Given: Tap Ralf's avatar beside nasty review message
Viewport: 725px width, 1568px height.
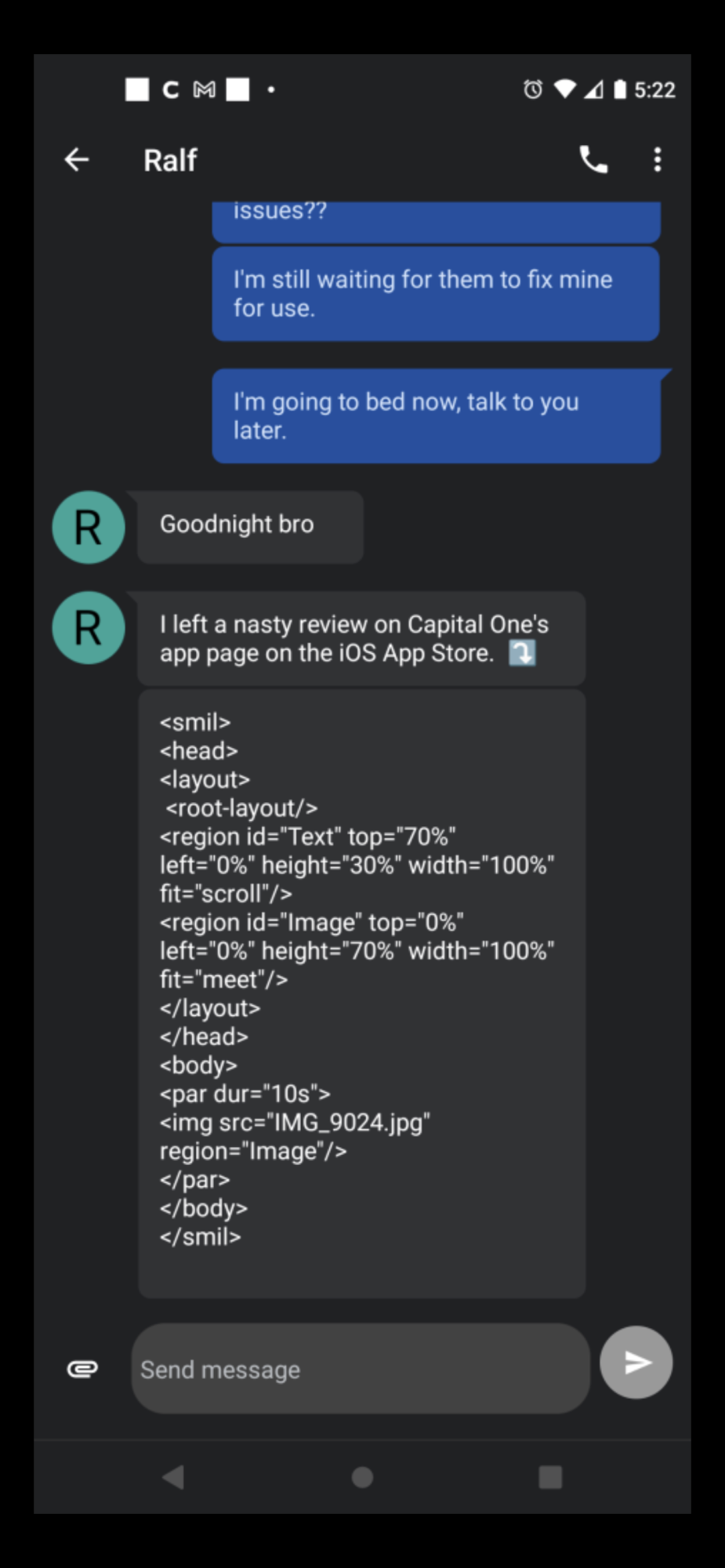Looking at the screenshot, I should 89,627.
